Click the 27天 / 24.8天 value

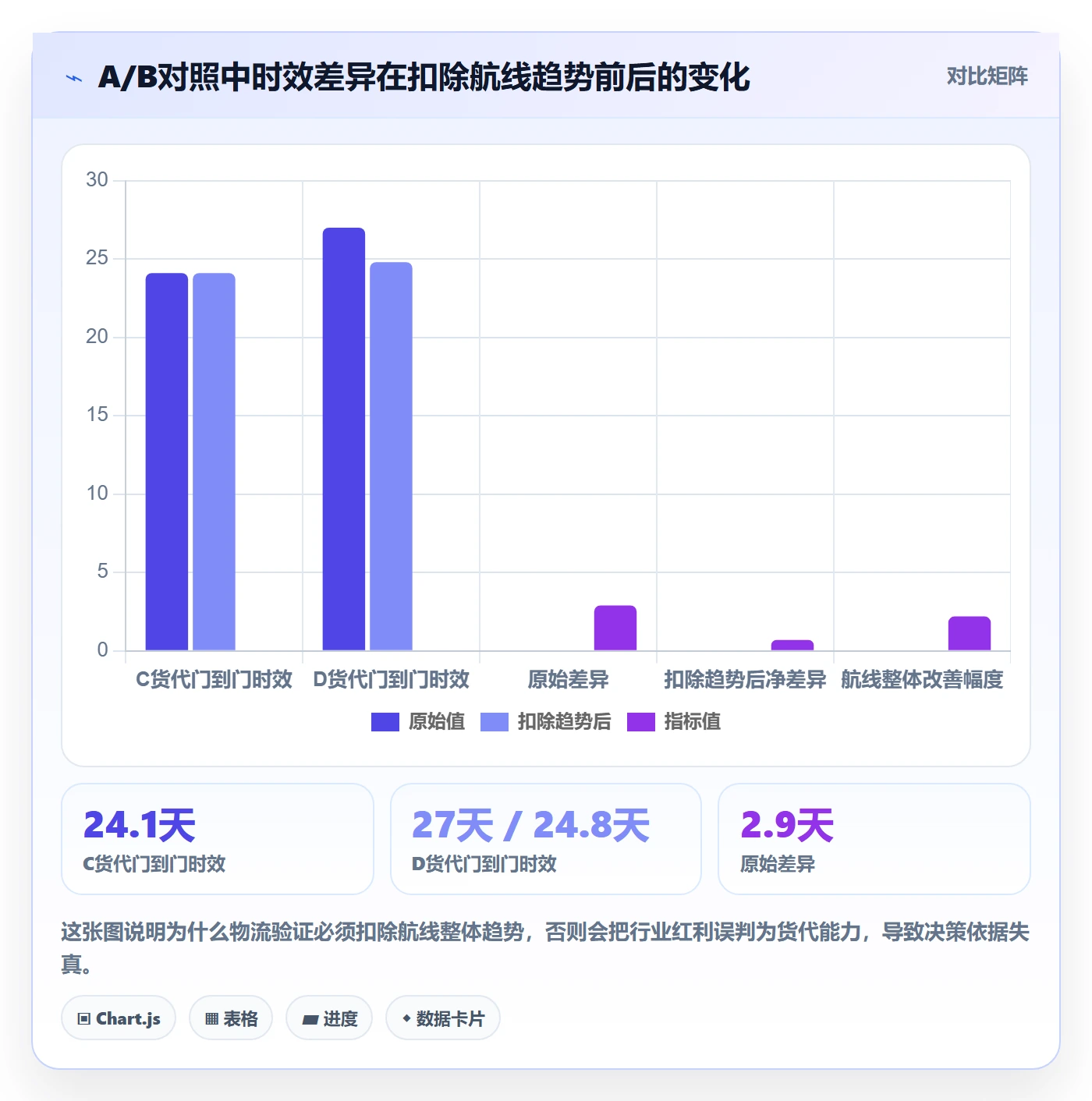tap(530, 825)
